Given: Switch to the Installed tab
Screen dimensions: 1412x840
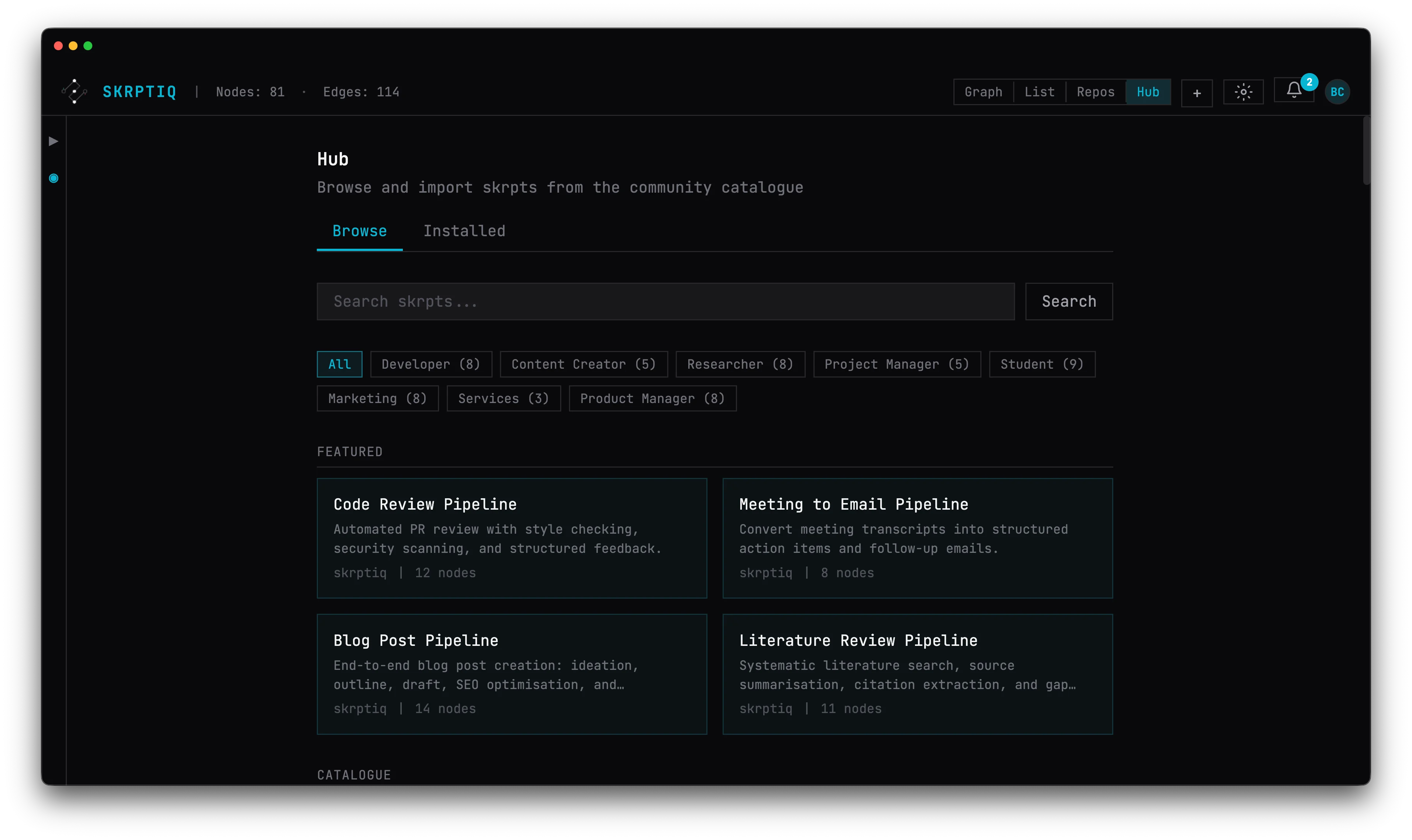Looking at the screenshot, I should click(x=464, y=230).
